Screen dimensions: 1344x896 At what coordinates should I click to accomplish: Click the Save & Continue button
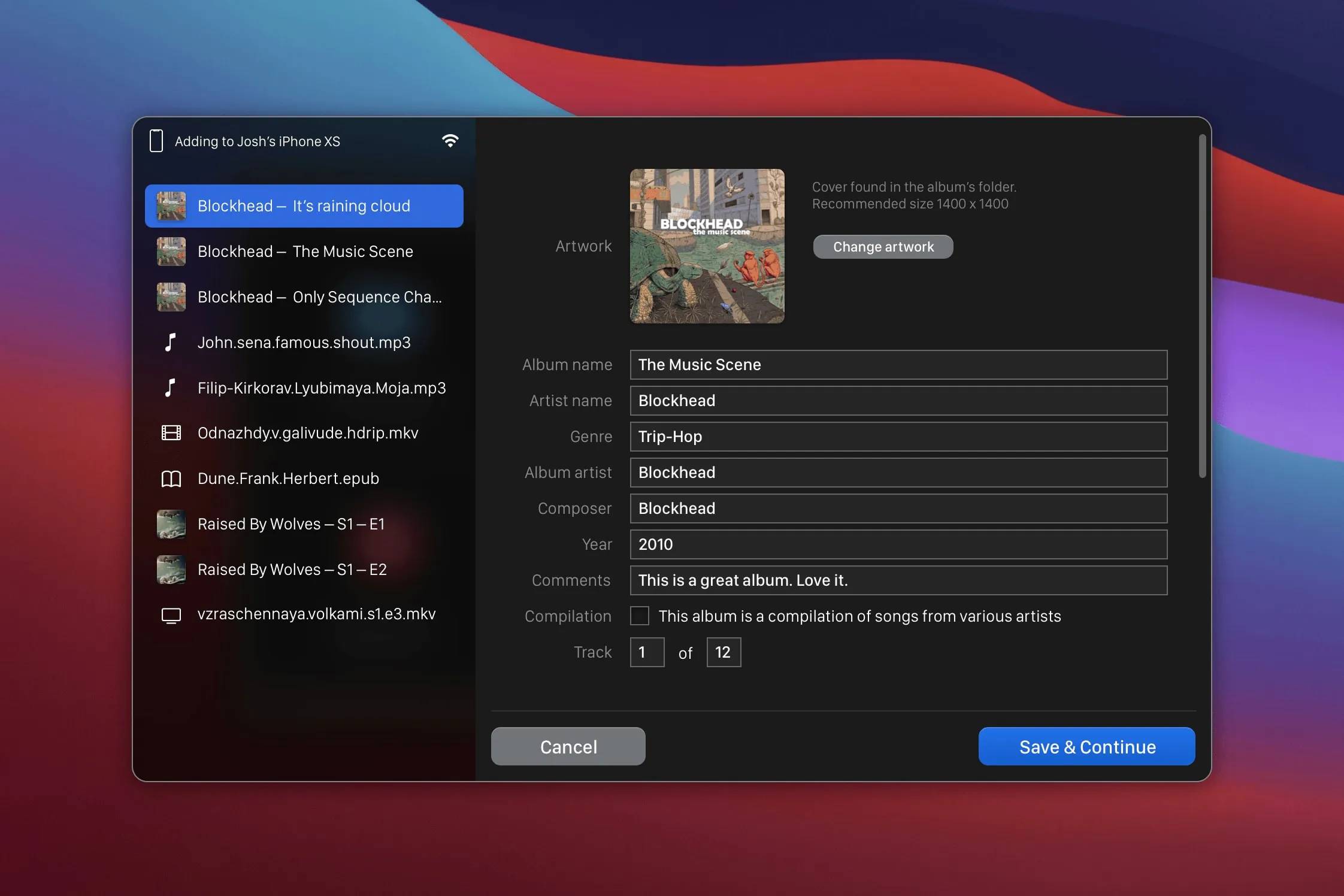pyautogui.click(x=1086, y=746)
